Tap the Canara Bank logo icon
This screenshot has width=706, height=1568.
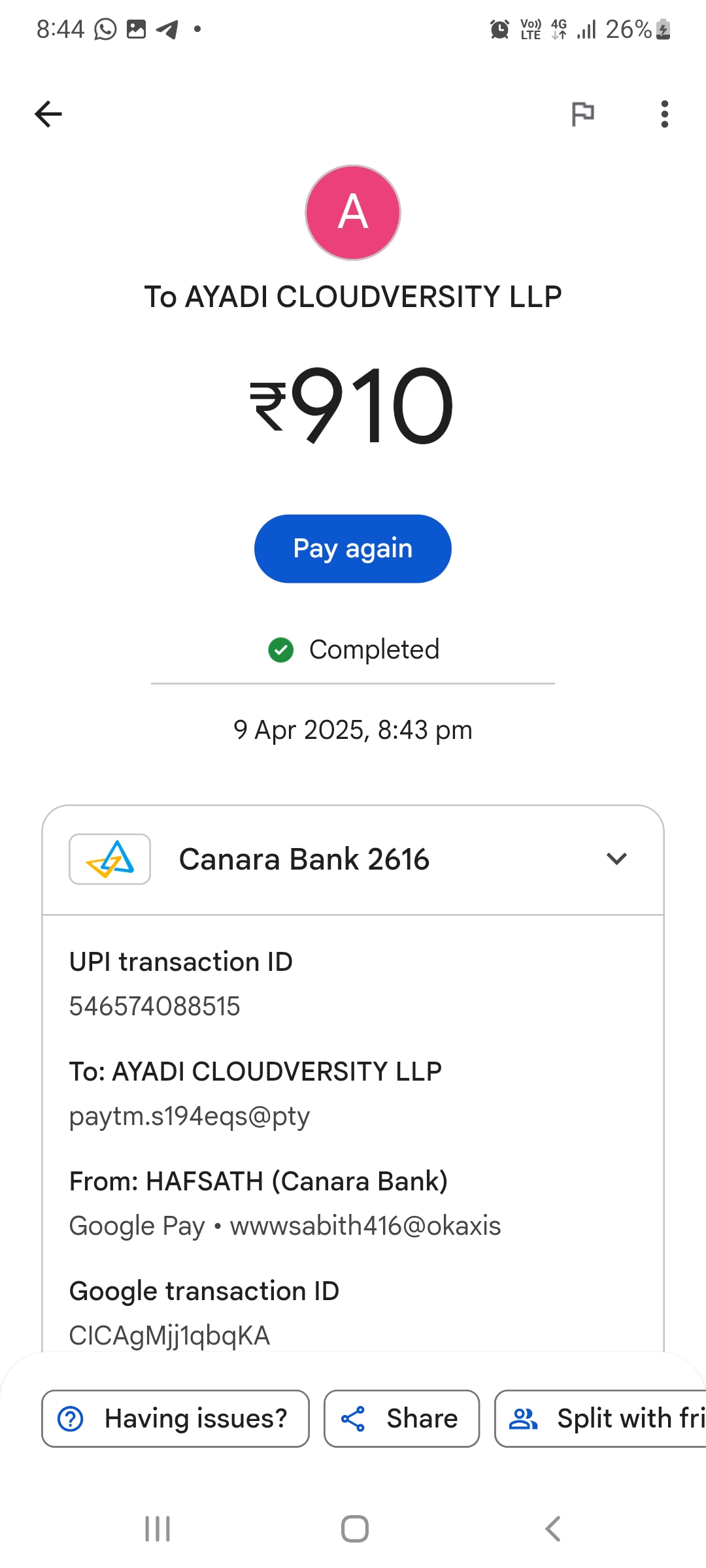(110, 859)
